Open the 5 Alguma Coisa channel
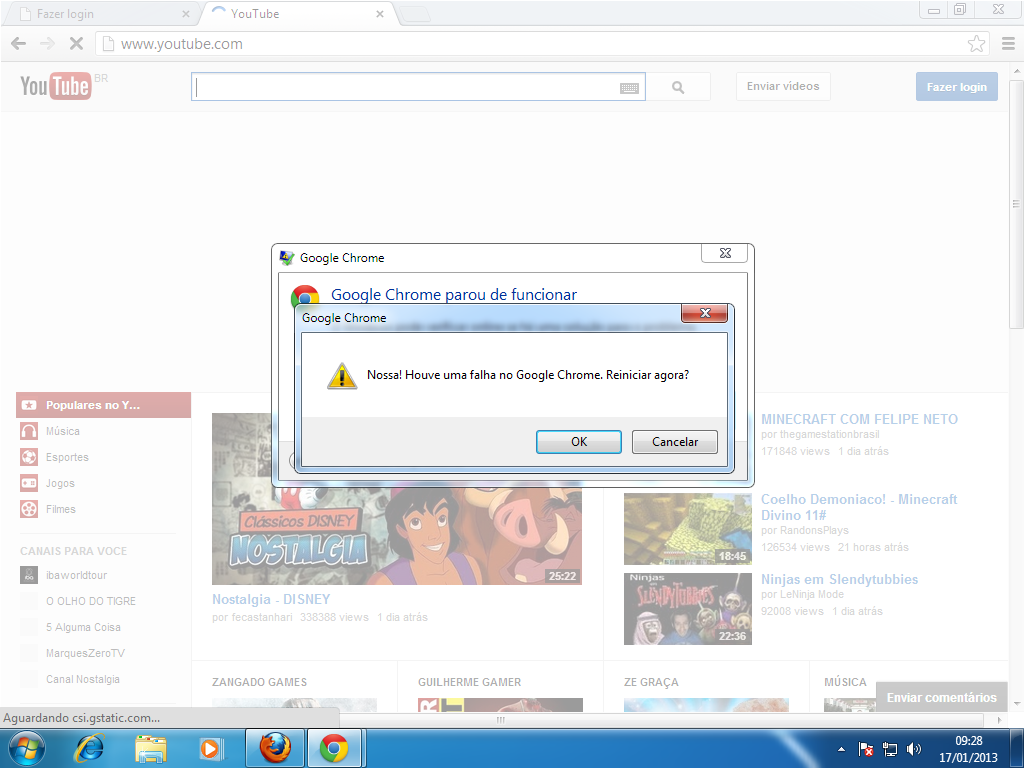The height and width of the screenshot is (768, 1024). (x=83, y=627)
